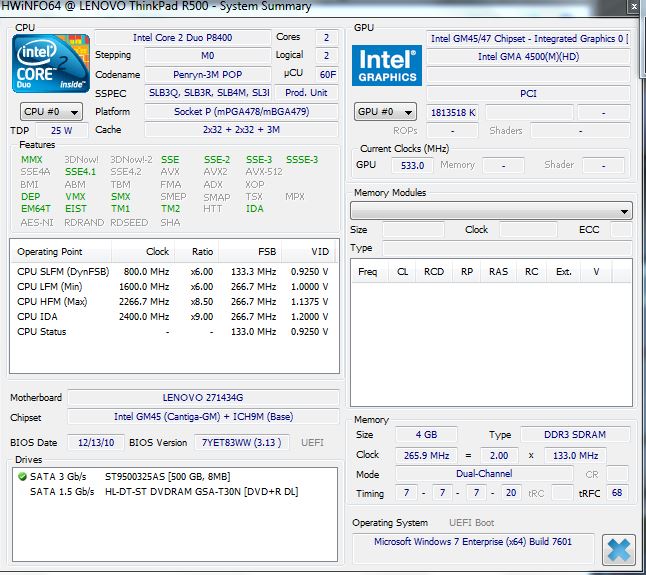Viewport: 646px width, 575px height.
Task: Click the LENOVO 271434G motherboard field
Action: 203,397
